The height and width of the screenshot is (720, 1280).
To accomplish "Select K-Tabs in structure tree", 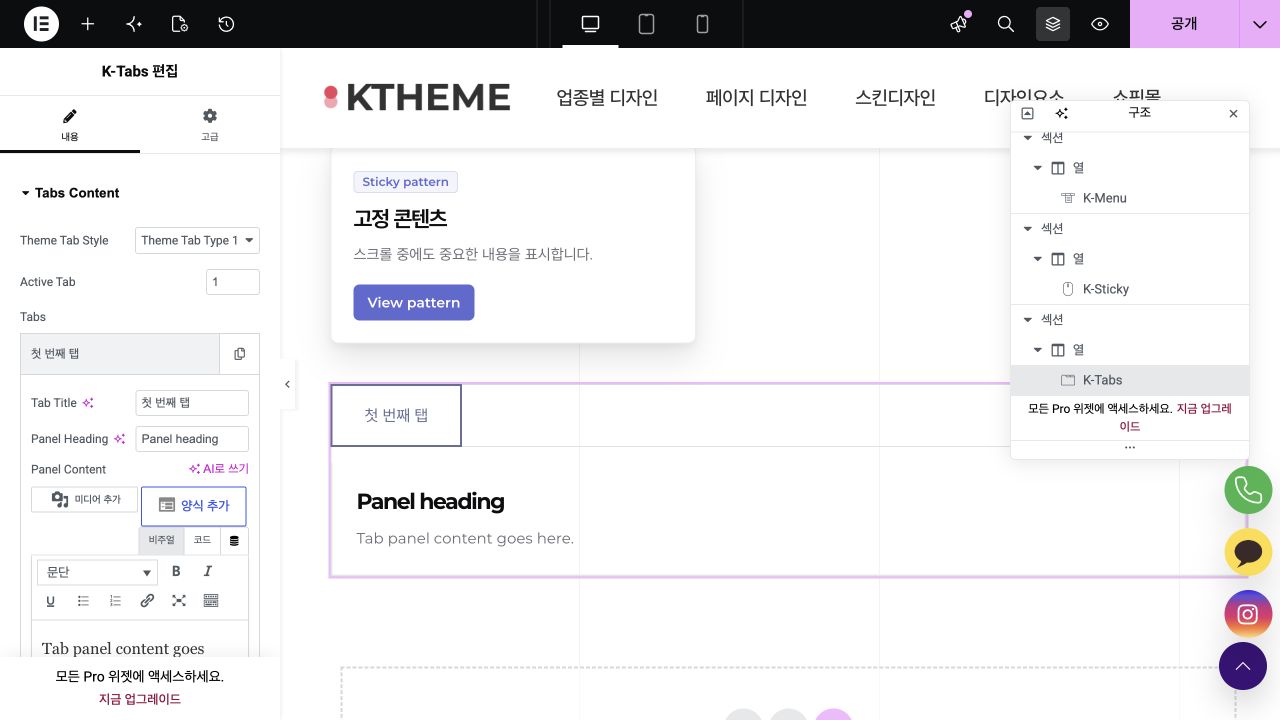I will (1130, 380).
